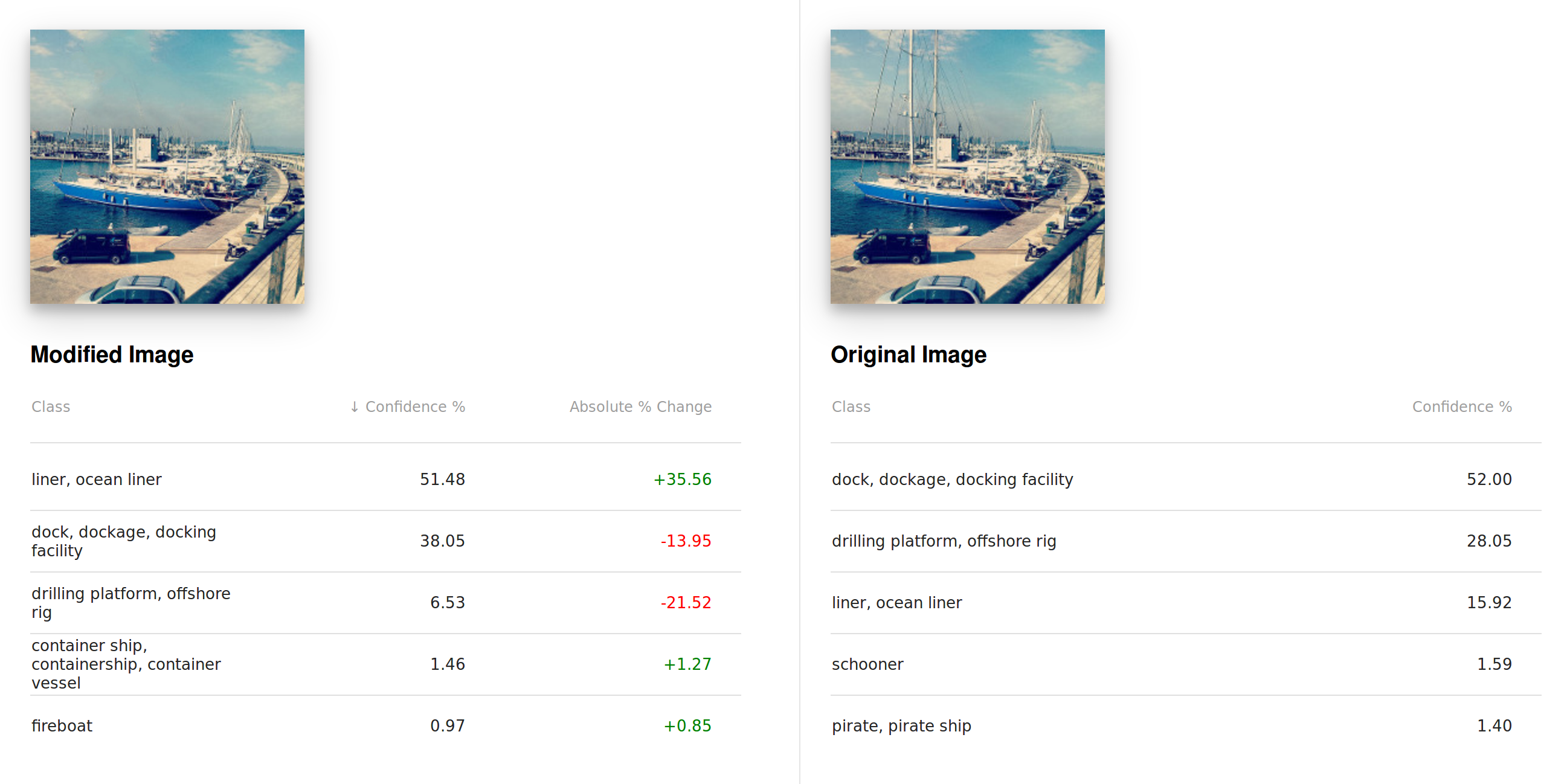
Task: Click the Modified Image heading
Action: [x=112, y=355]
